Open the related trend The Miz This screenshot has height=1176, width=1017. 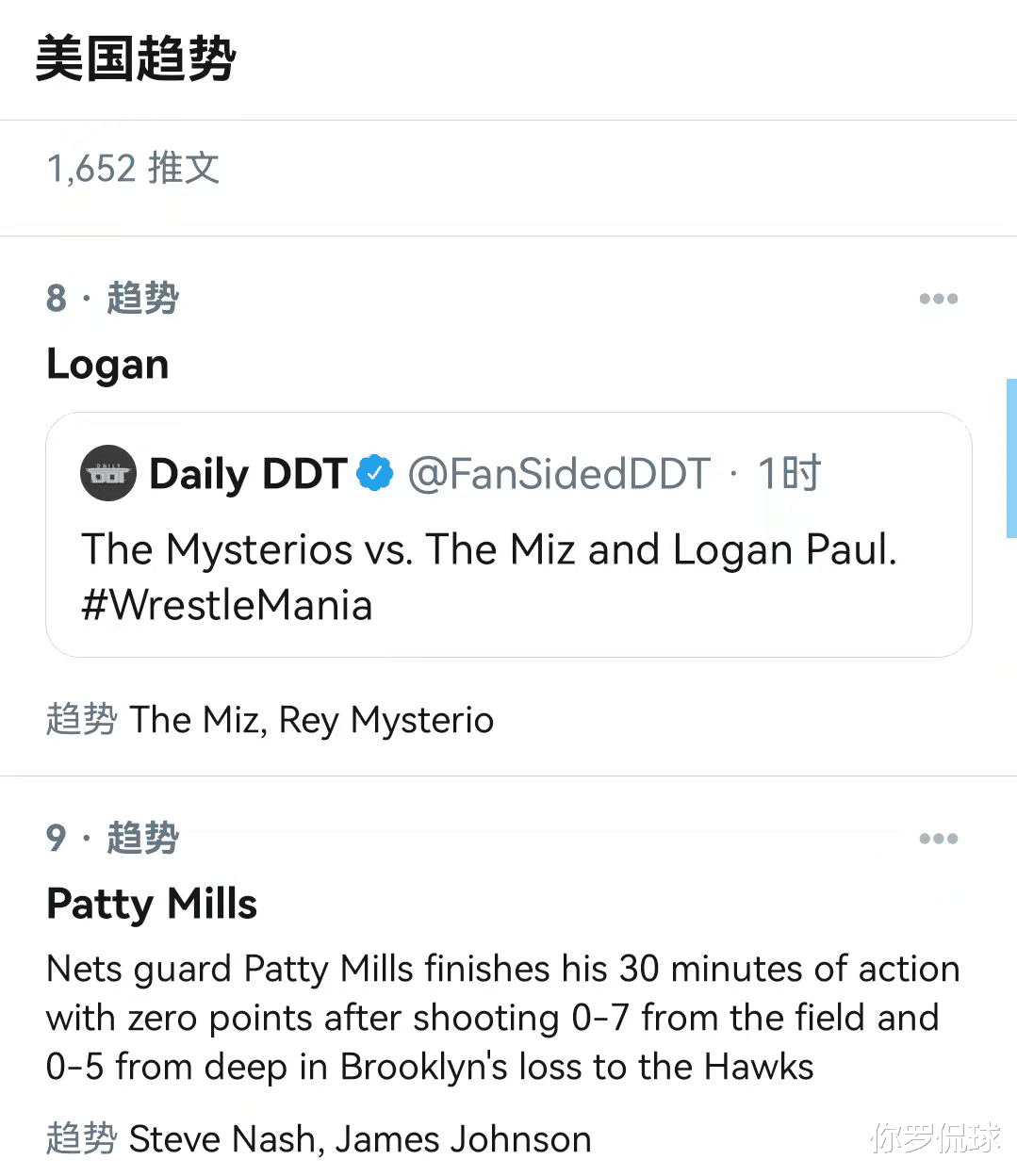point(193,720)
